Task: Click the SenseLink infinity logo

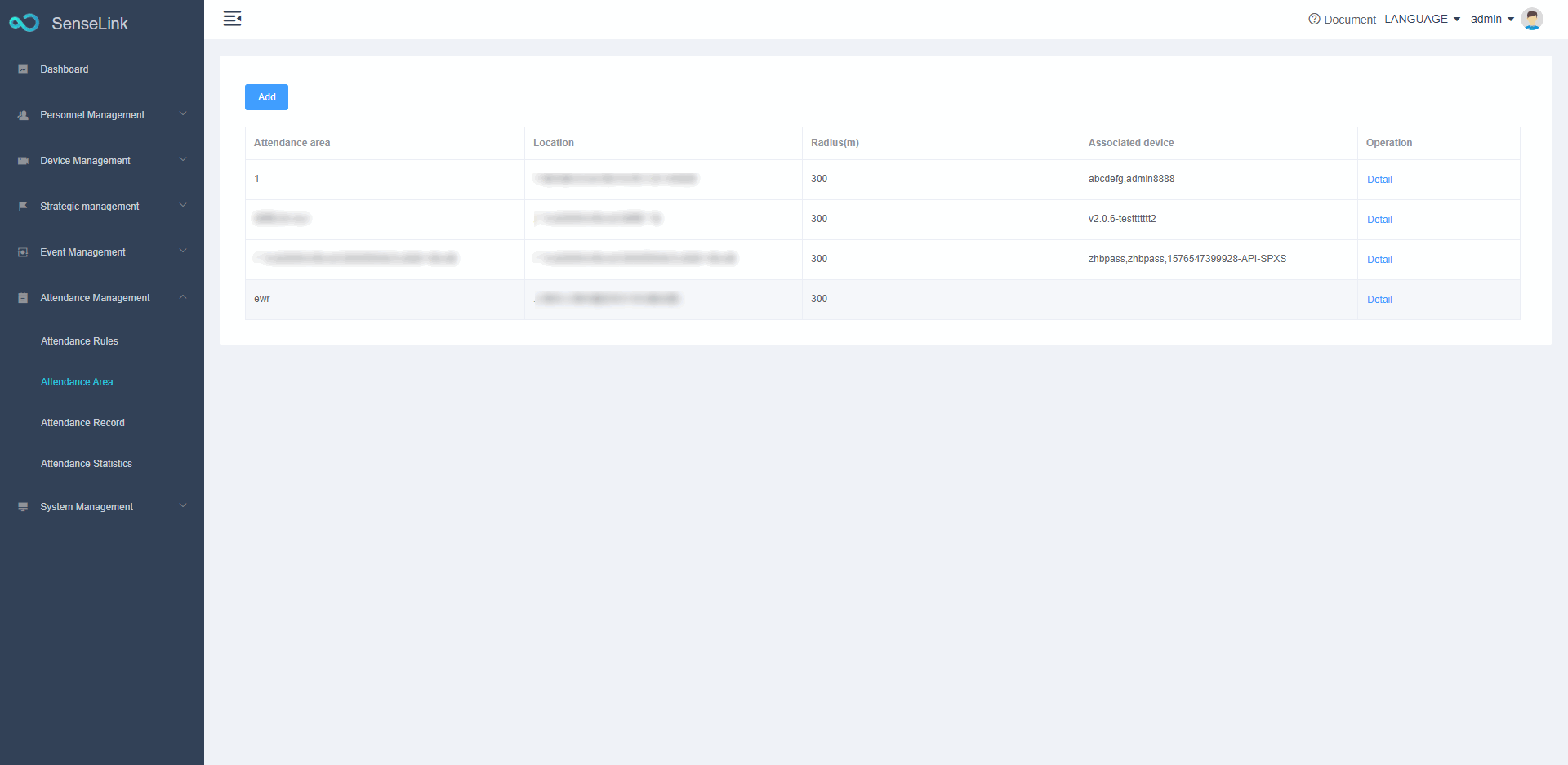Action: point(24,23)
